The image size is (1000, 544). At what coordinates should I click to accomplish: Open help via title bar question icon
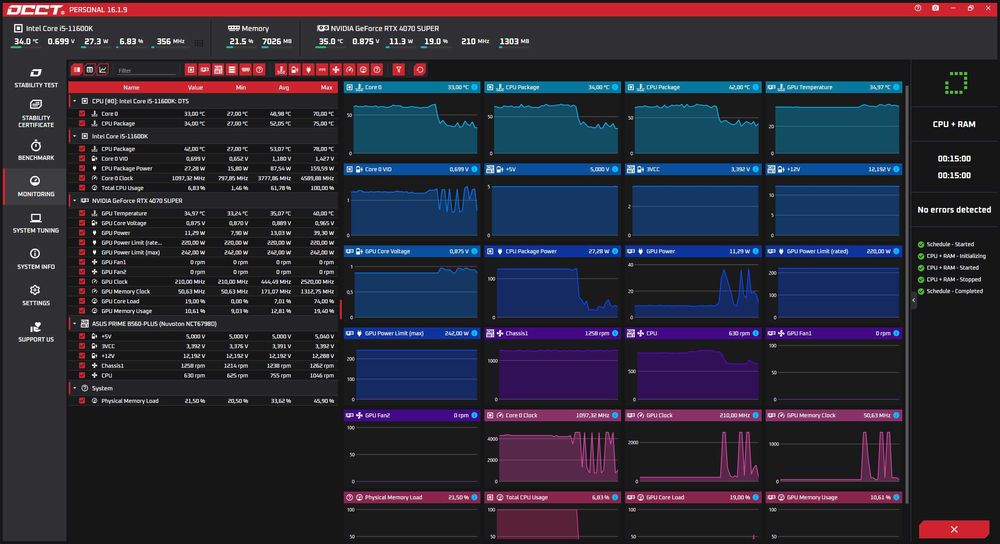pyautogui.click(x=918, y=8)
